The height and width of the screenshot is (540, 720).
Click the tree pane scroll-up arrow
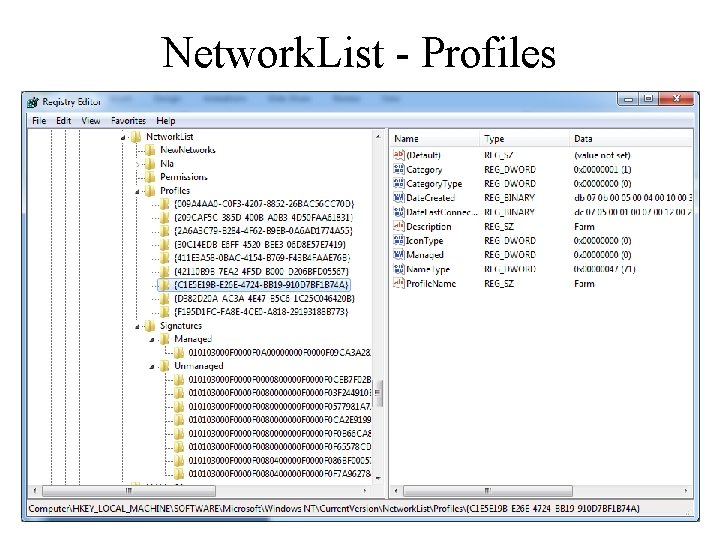pyautogui.click(x=378, y=137)
